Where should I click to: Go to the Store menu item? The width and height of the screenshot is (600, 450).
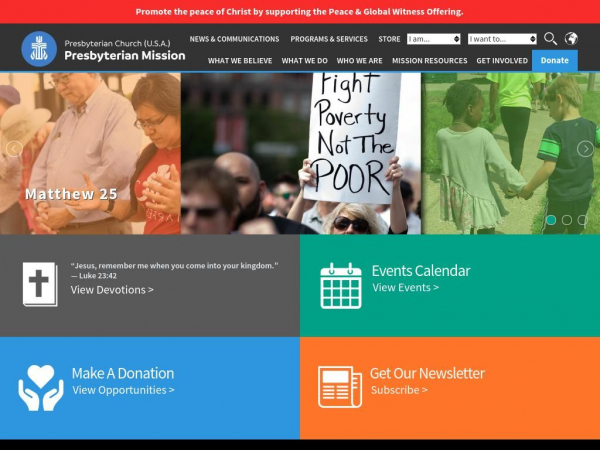[389, 39]
